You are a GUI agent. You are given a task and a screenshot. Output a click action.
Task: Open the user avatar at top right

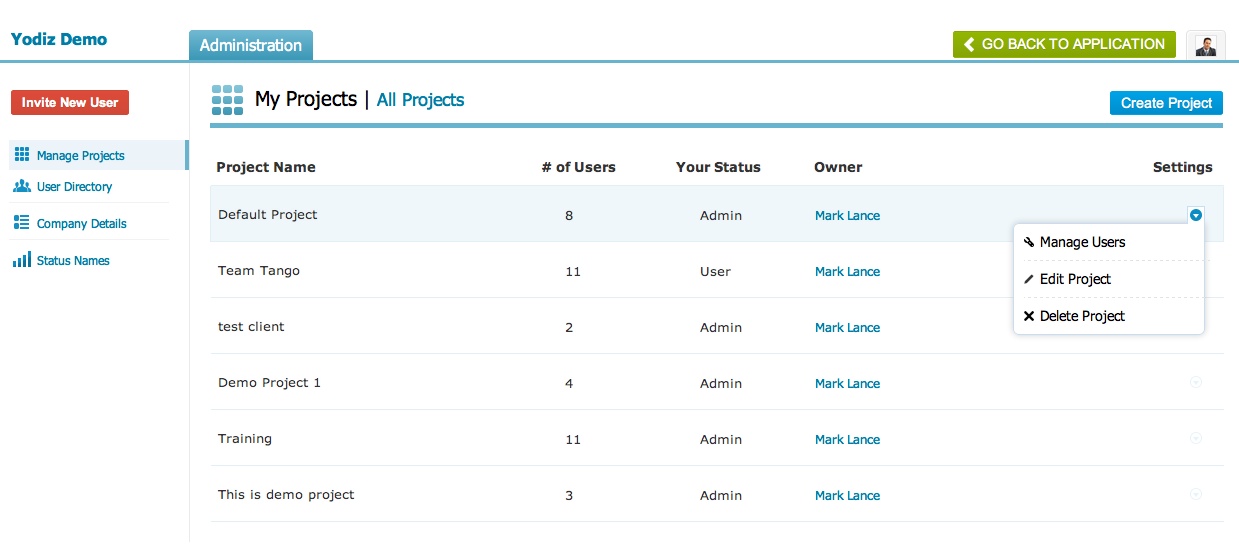pos(1206,45)
